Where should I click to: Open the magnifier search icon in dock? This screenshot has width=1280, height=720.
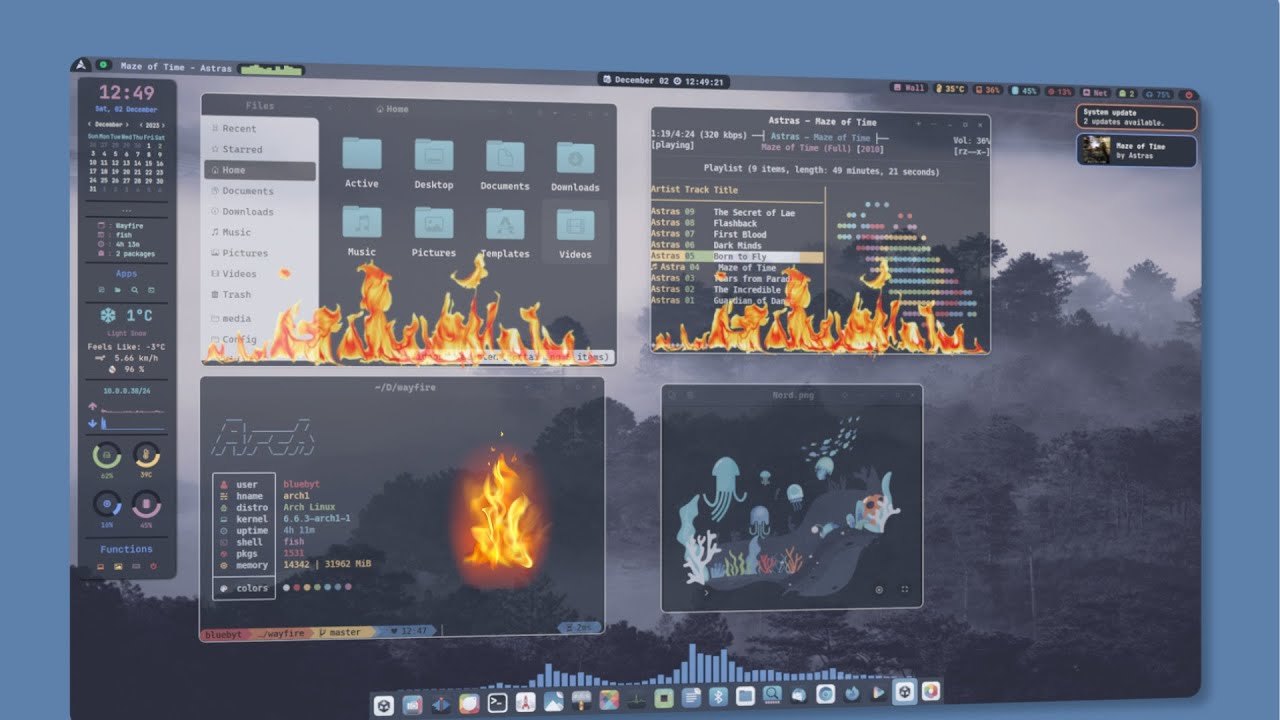tap(772, 695)
